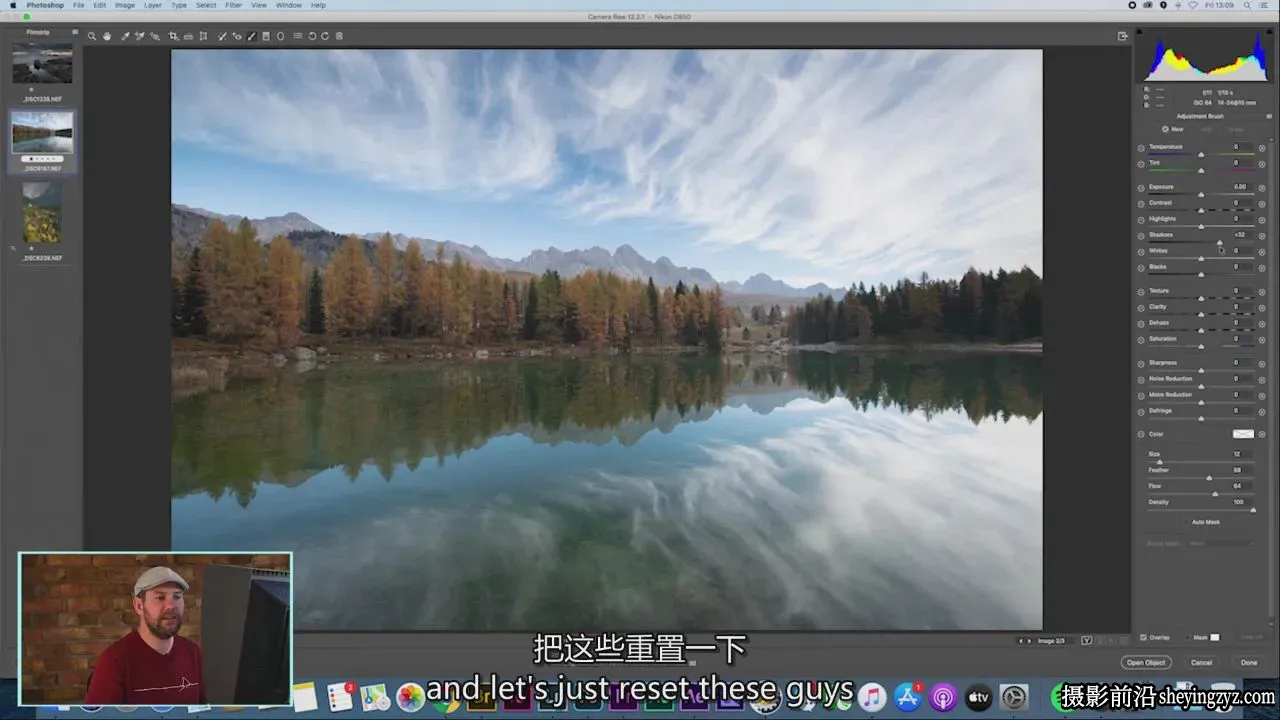
Task: Decrease Sharpness with minus icon
Action: pos(1141,364)
